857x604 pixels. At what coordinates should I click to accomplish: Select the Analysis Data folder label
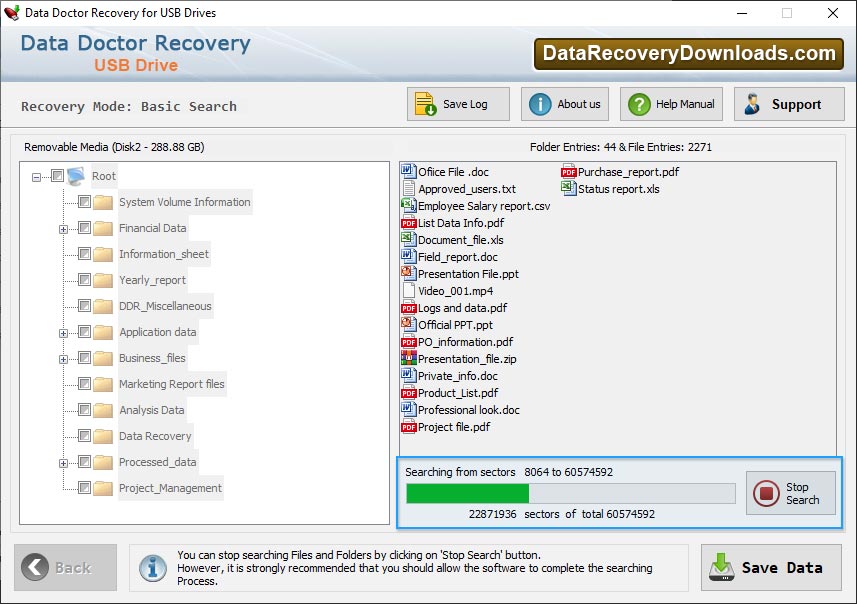[152, 410]
